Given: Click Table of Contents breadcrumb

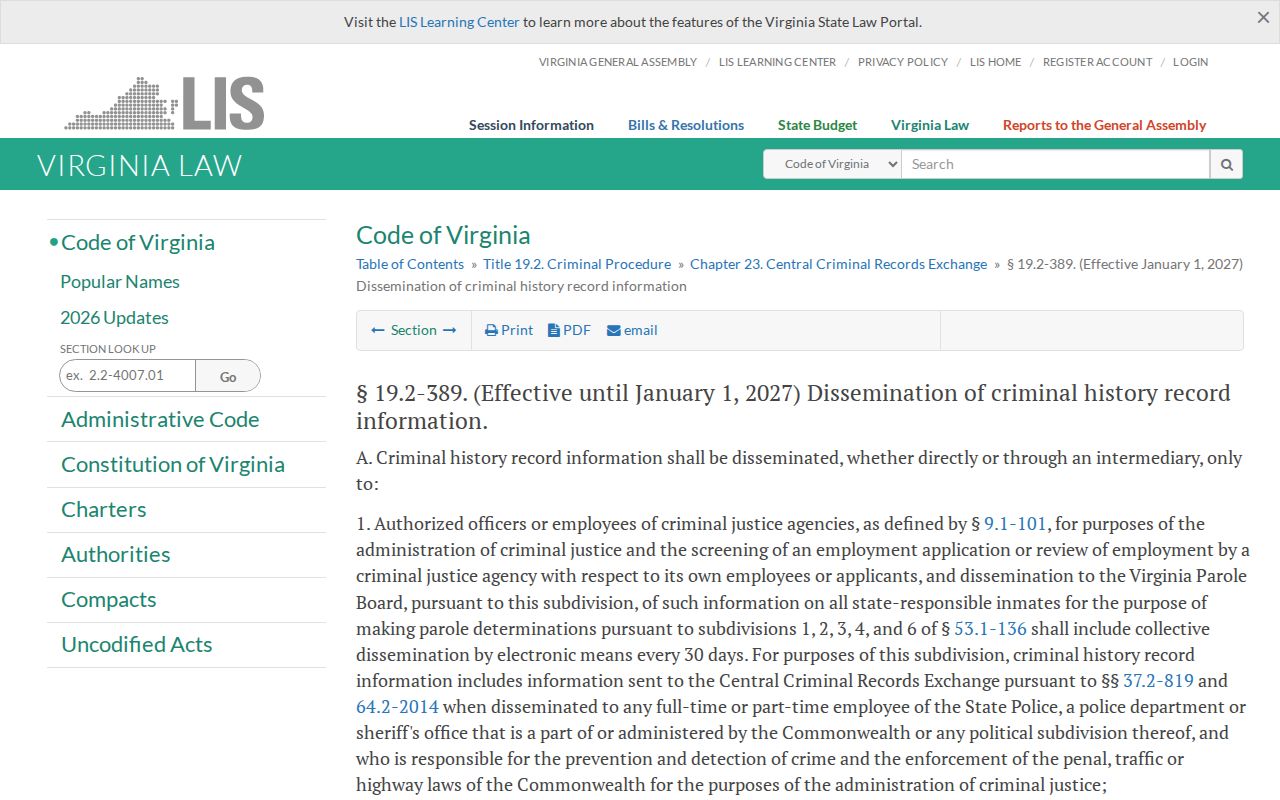Looking at the screenshot, I should point(410,264).
